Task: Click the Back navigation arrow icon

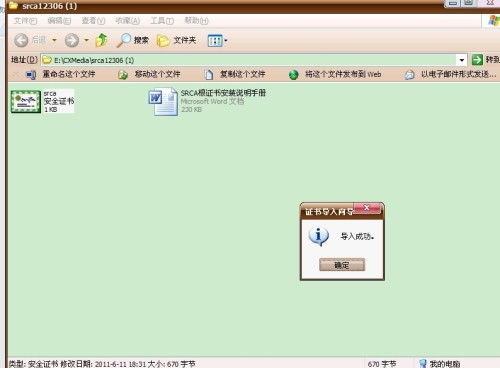Action: [x=21, y=41]
